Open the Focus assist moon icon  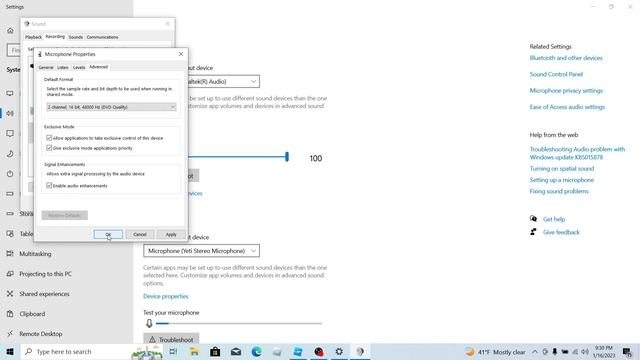coord(10,153)
